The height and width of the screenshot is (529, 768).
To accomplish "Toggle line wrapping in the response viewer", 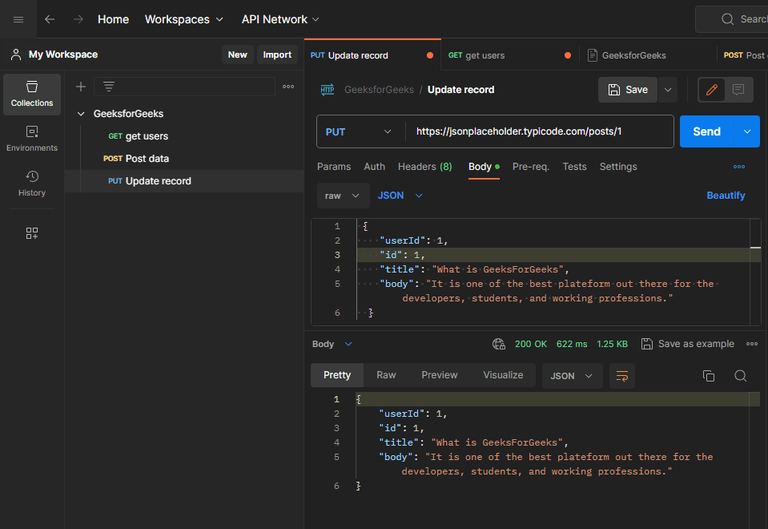I will [622, 376].
